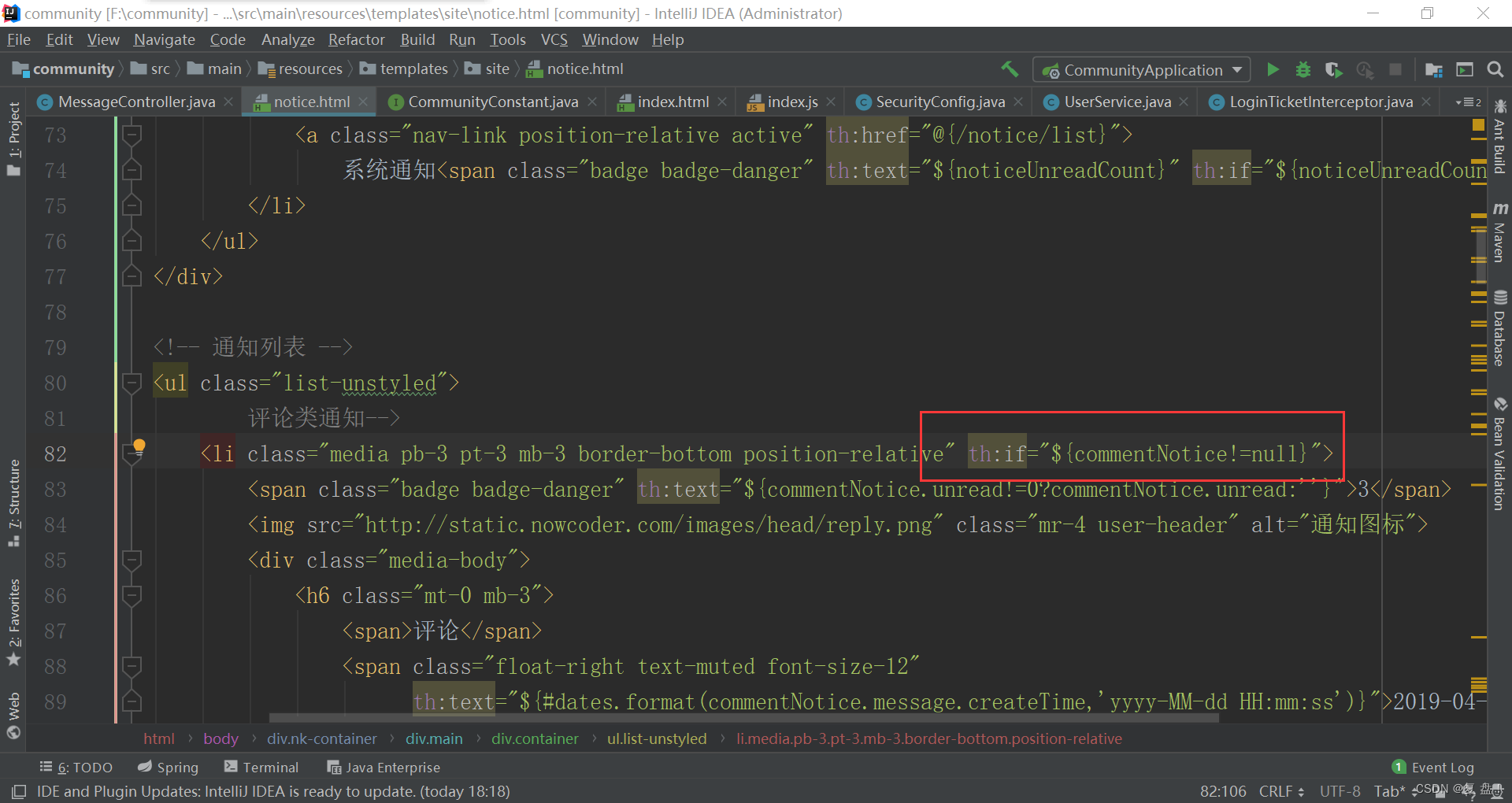Click the IDE and Plugin Updates status message
Screen dimensions: 1512x803
(x=273, y=791)
